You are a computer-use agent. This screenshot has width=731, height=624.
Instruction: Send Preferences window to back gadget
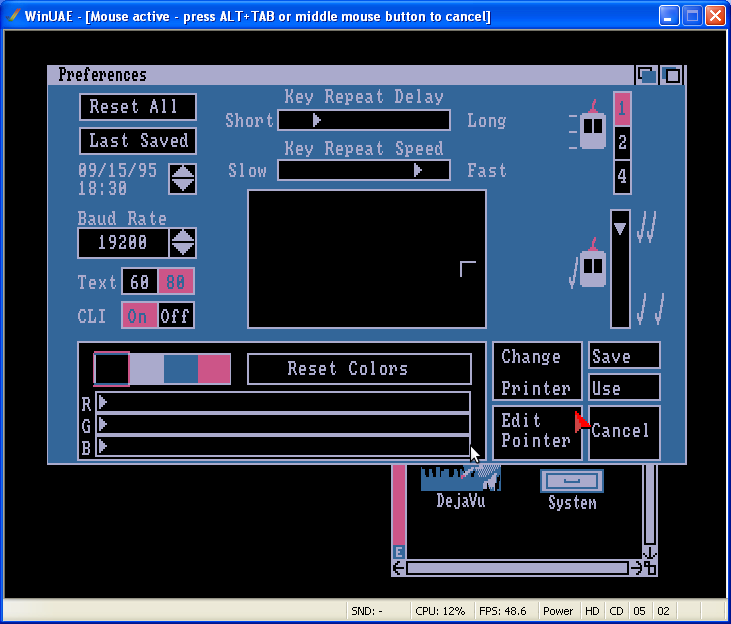pos(647,75)
